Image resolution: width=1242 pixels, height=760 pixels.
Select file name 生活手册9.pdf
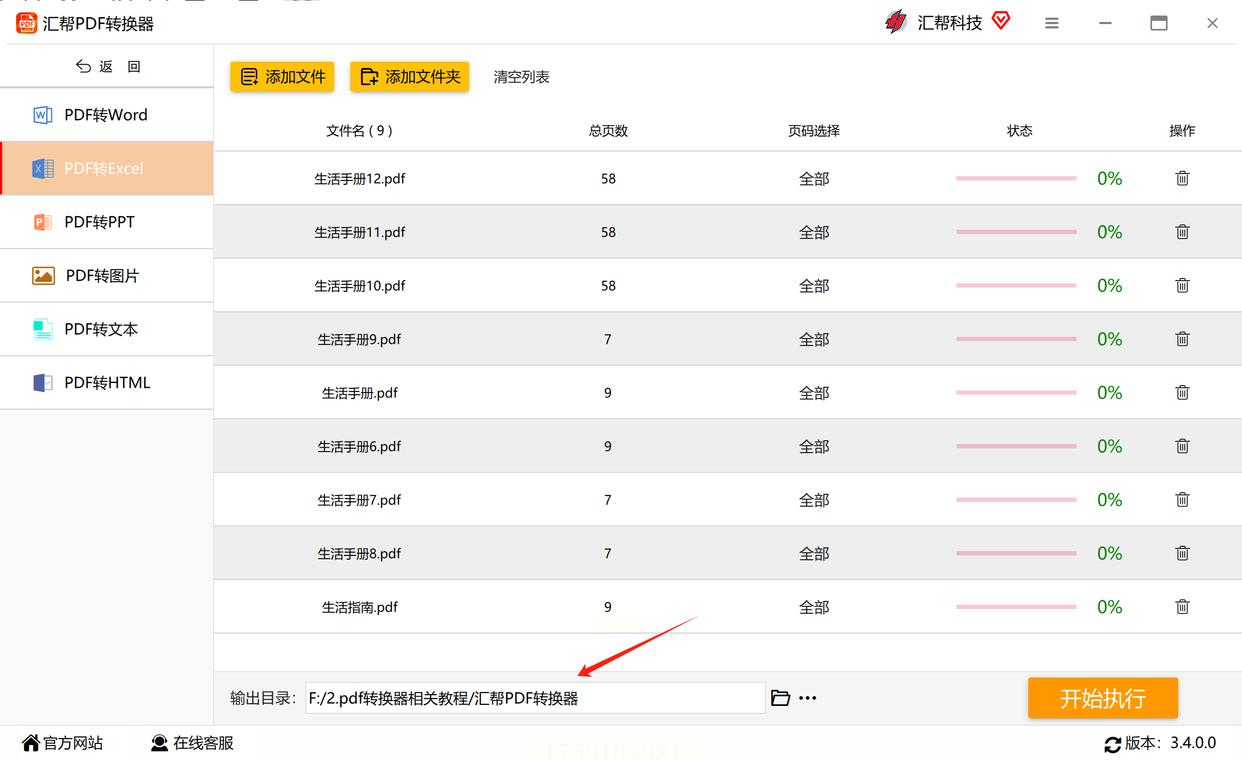pyautogui.click(x=360, y=339)
